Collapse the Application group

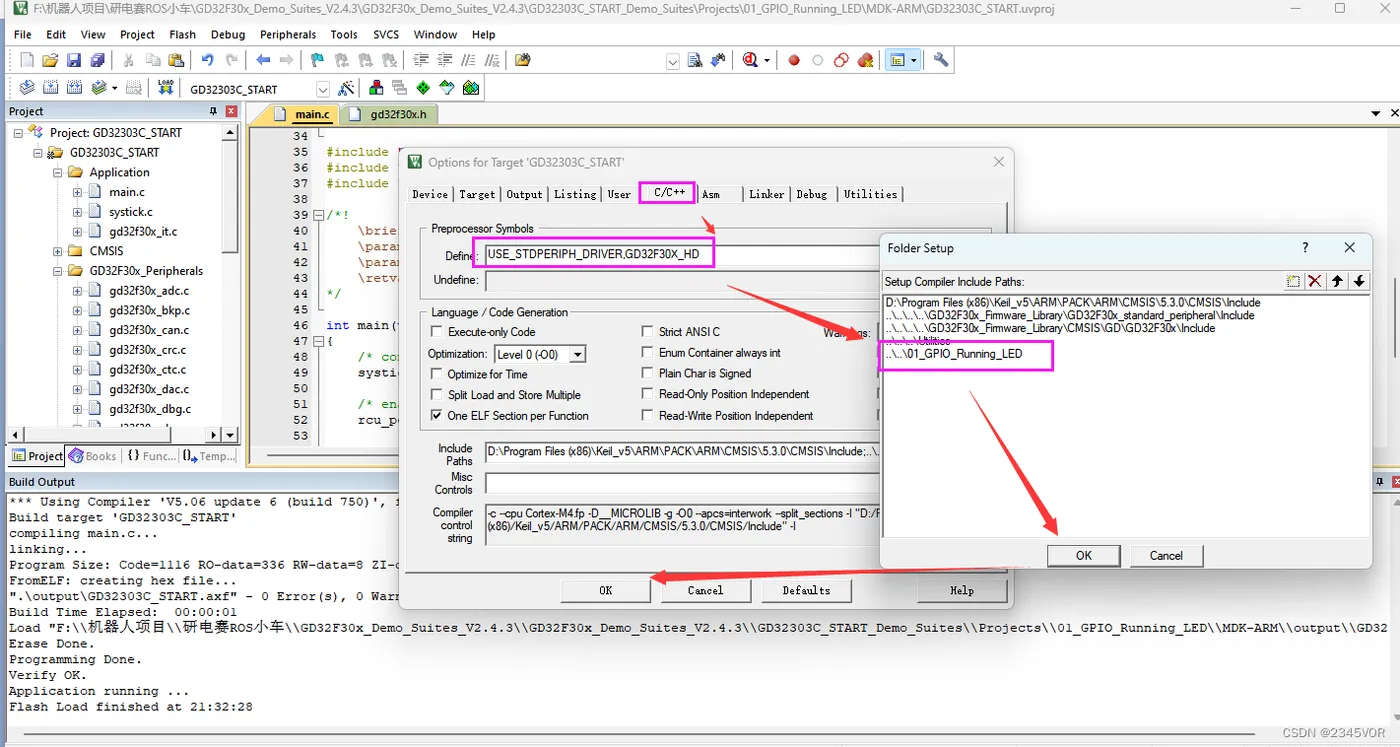pos(58,172)
